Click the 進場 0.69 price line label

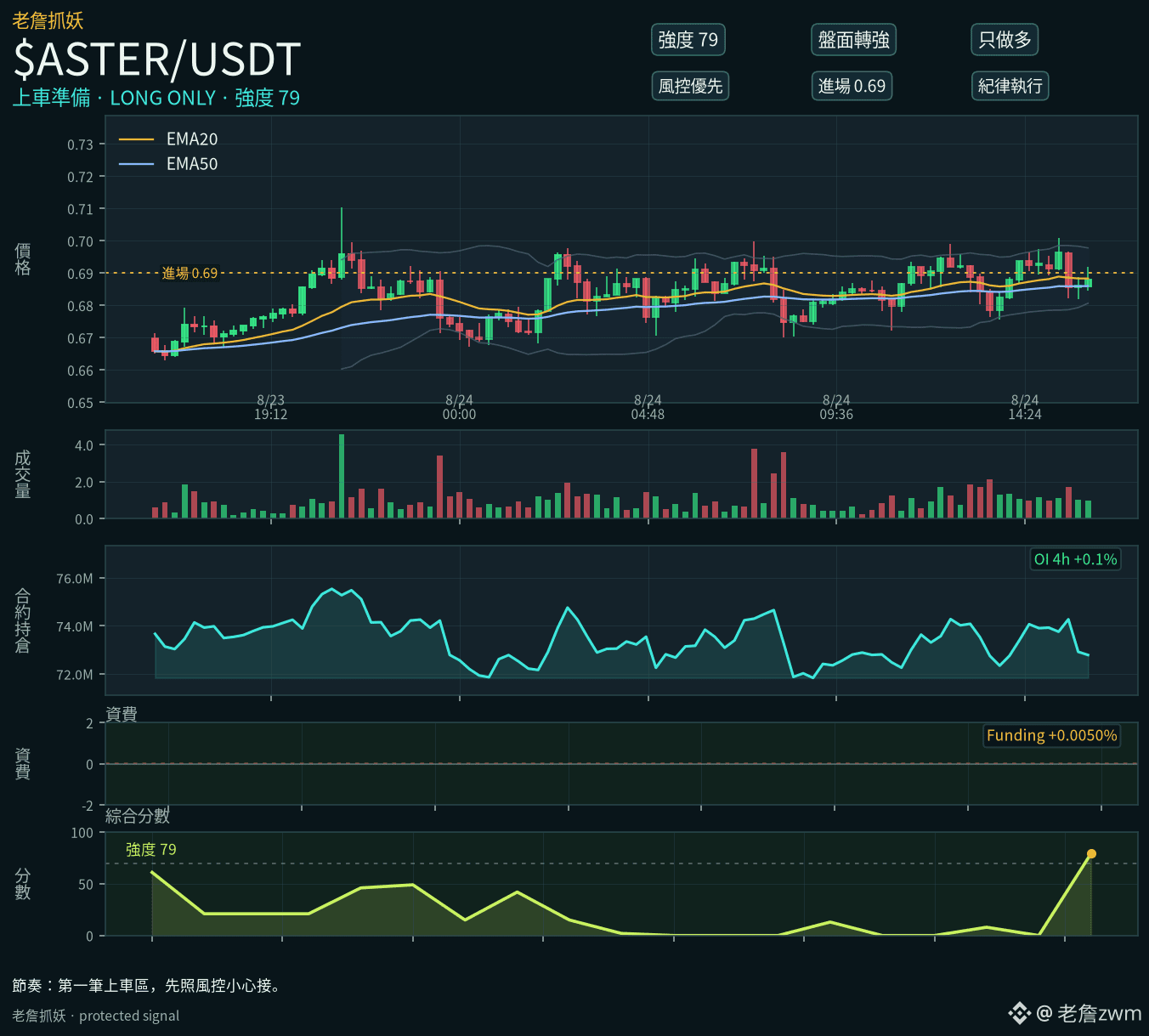pyautogui.click(x=190, y=273)
